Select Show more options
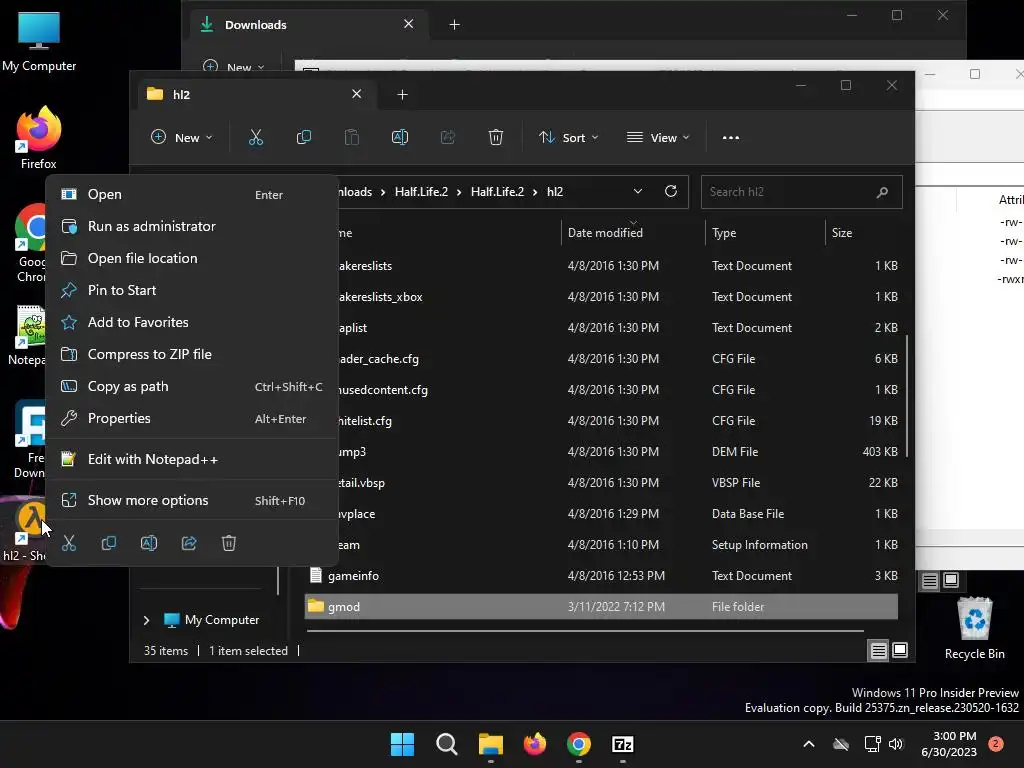Viewport: 1024px width, 768px height. (192, 501)
